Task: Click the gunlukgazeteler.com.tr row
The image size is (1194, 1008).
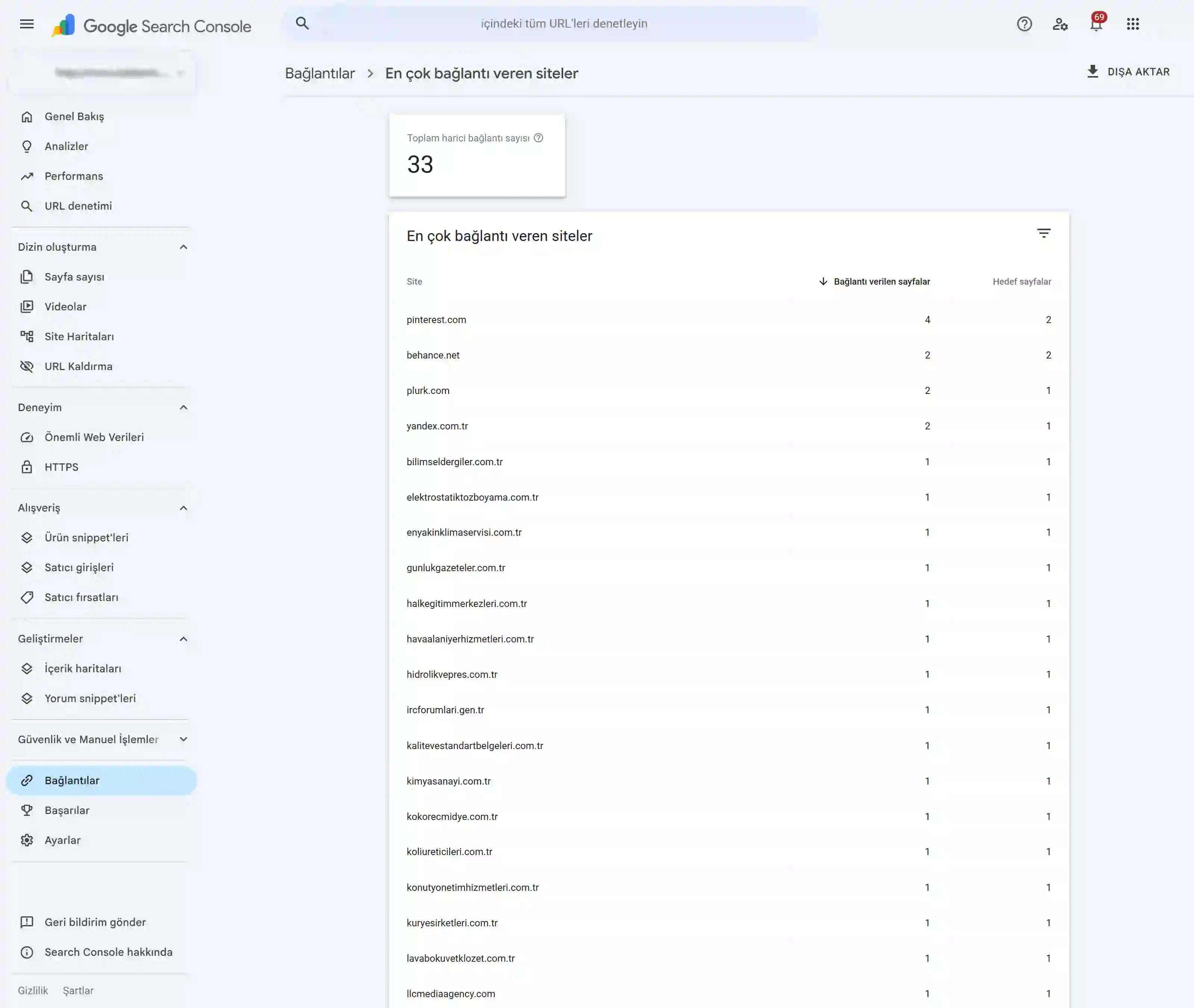Action: (729, 567)
